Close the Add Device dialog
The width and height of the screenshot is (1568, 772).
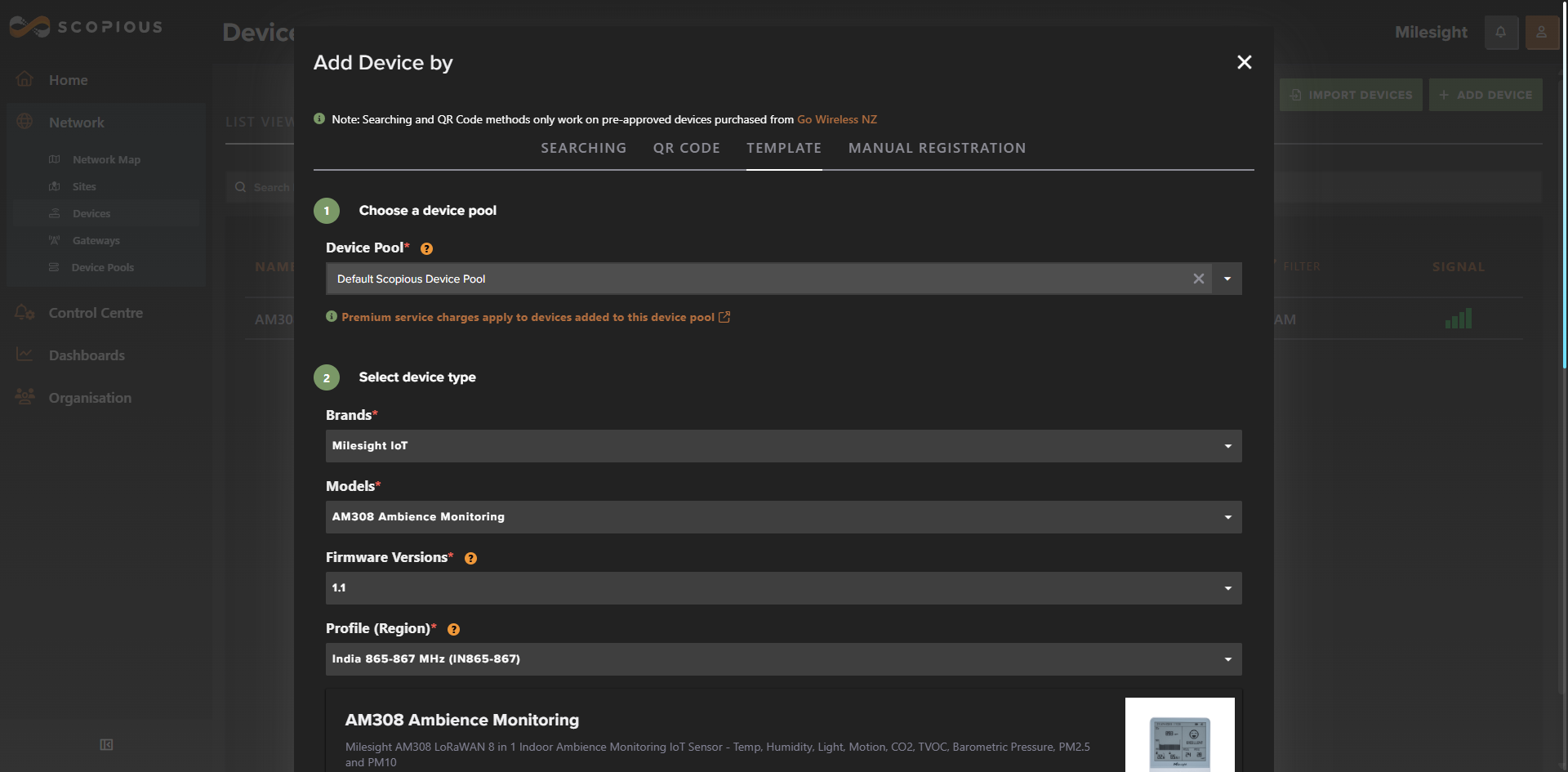(1244, 62)
